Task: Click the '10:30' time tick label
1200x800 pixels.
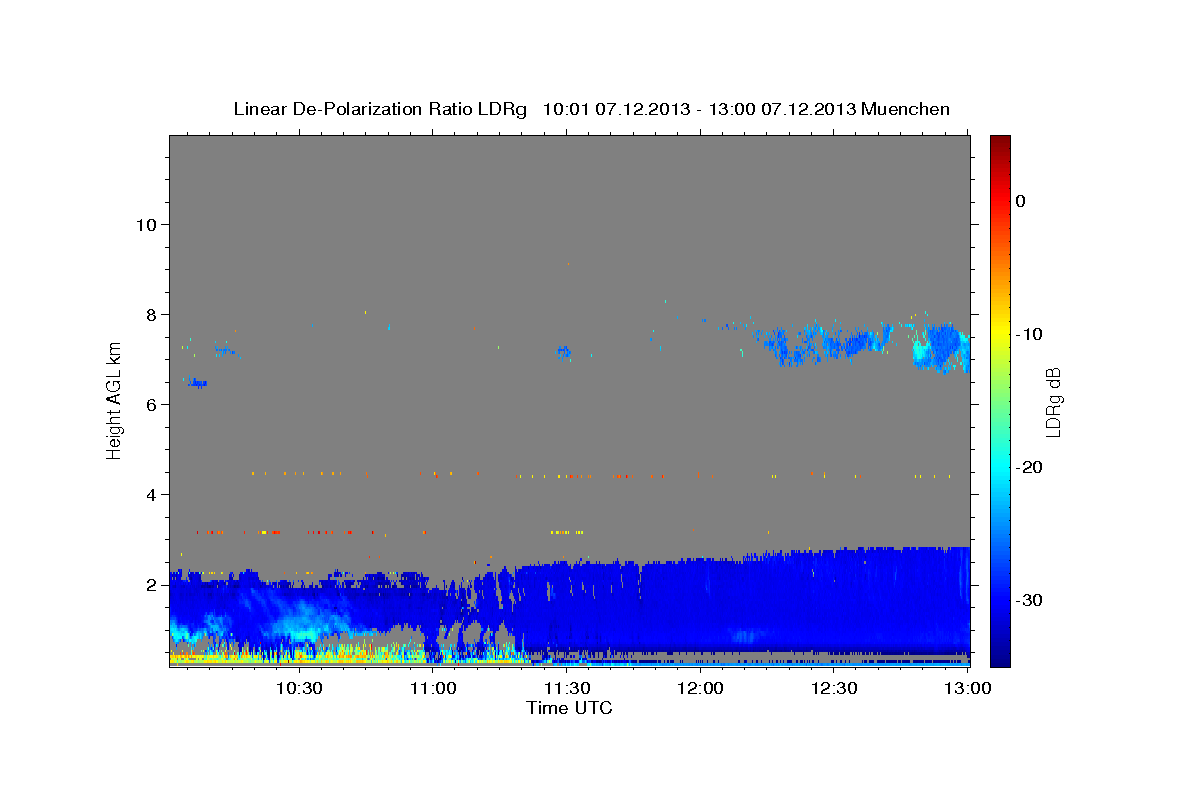Action: click(x=298, y=688)
